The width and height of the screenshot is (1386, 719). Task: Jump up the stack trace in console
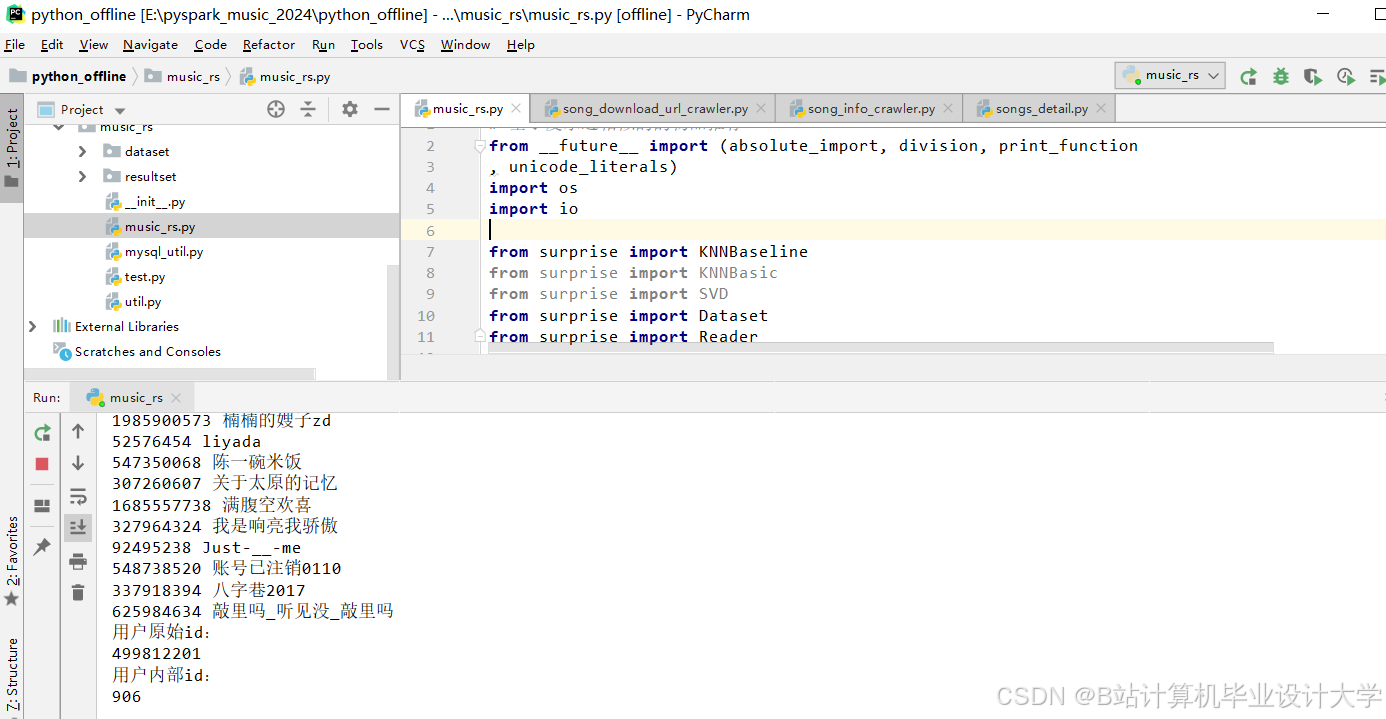coord(78,431)
